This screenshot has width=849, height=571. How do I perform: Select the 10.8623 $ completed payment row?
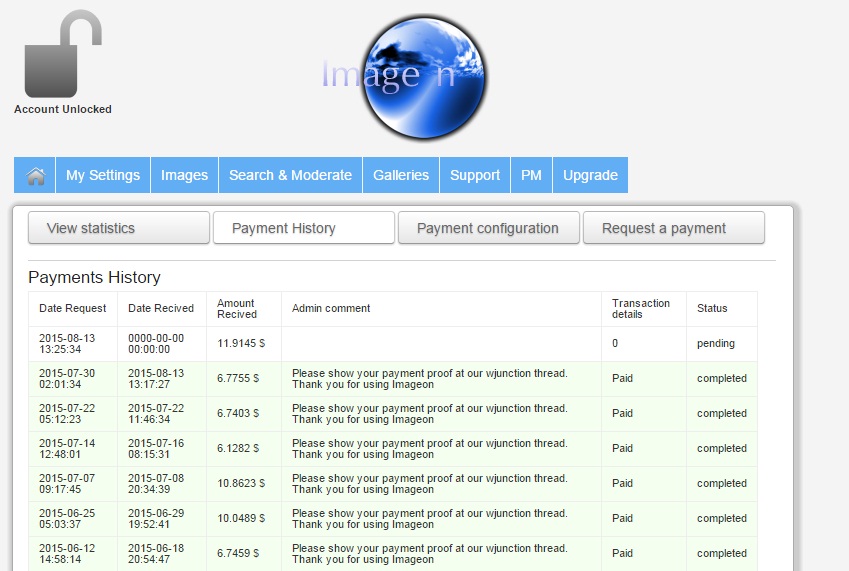pyautogui.click(x=393, y=484)
